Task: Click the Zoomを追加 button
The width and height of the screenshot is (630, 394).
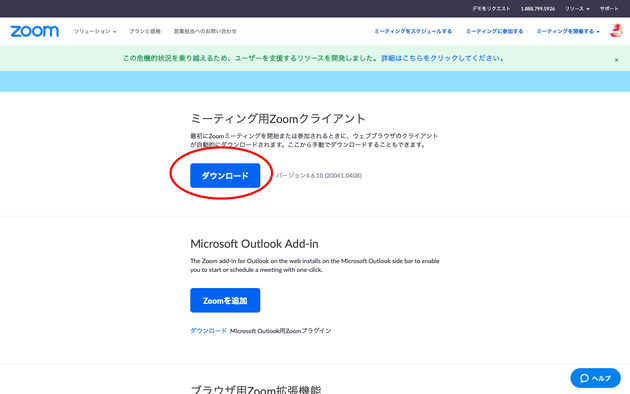Action: pos(225,300)
